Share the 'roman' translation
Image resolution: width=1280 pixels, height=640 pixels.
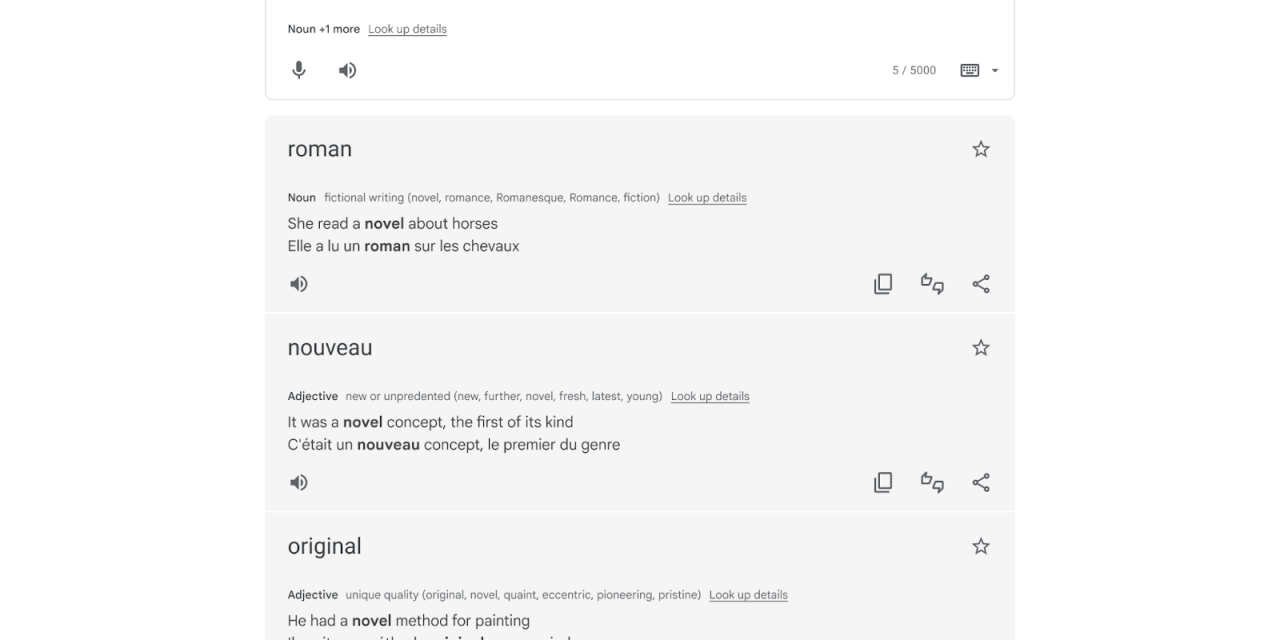981,284
